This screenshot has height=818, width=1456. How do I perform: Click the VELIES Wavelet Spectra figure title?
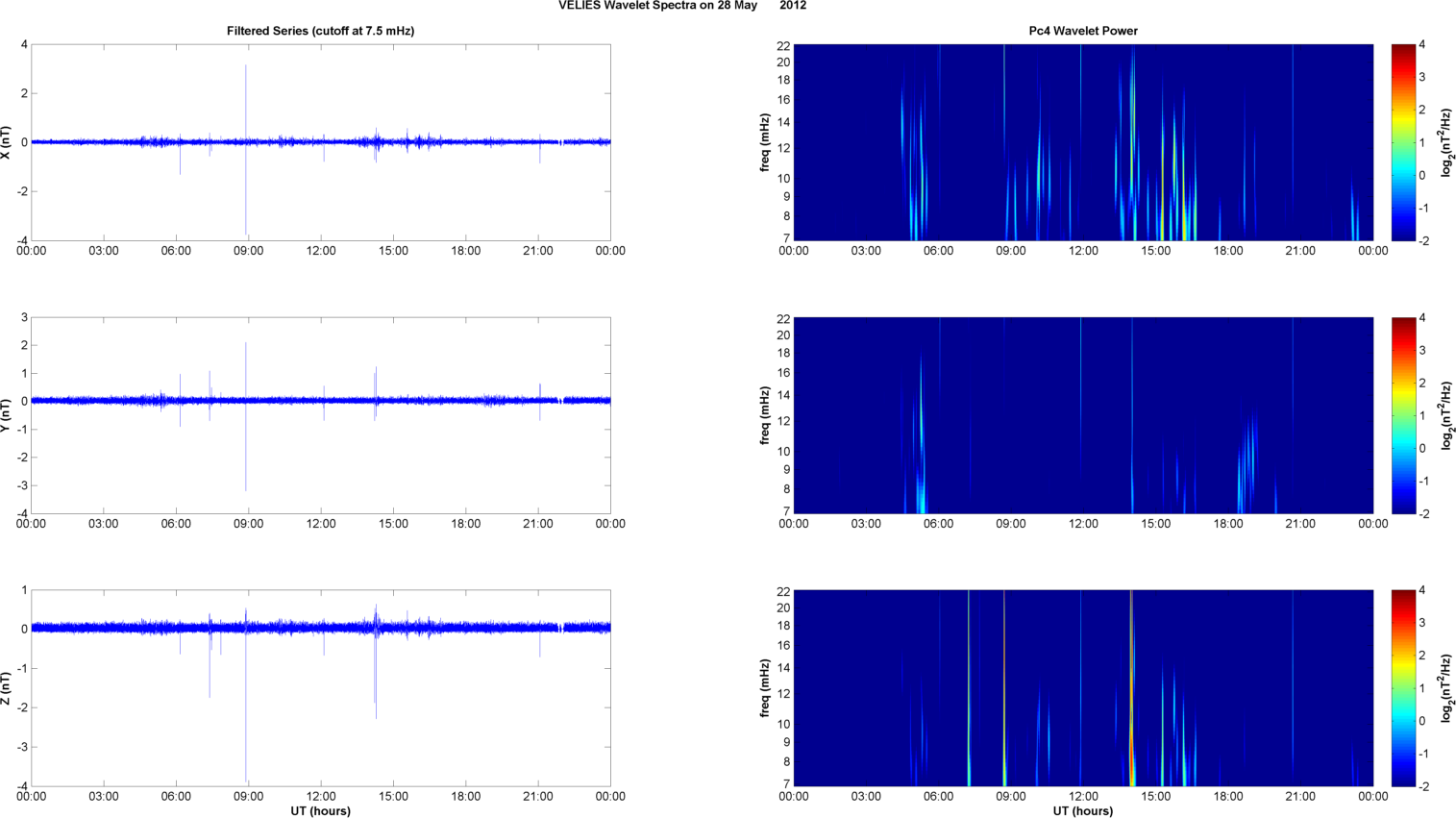682,6
